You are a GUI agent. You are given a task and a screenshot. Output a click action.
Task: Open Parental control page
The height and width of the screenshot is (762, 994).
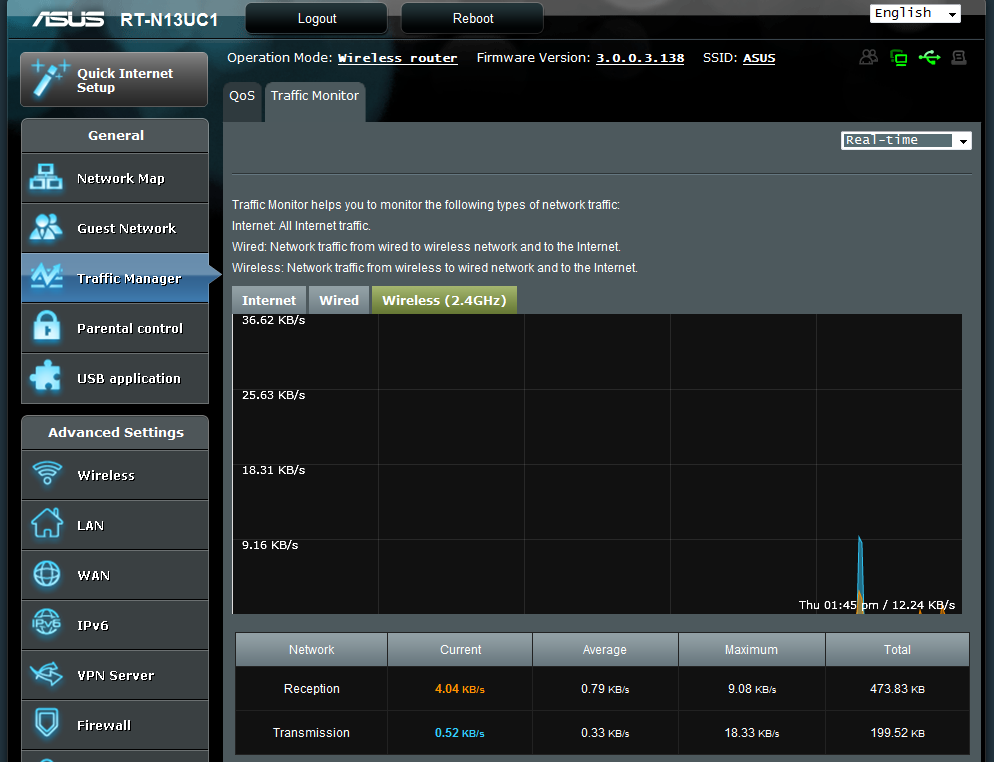point(115,328)
